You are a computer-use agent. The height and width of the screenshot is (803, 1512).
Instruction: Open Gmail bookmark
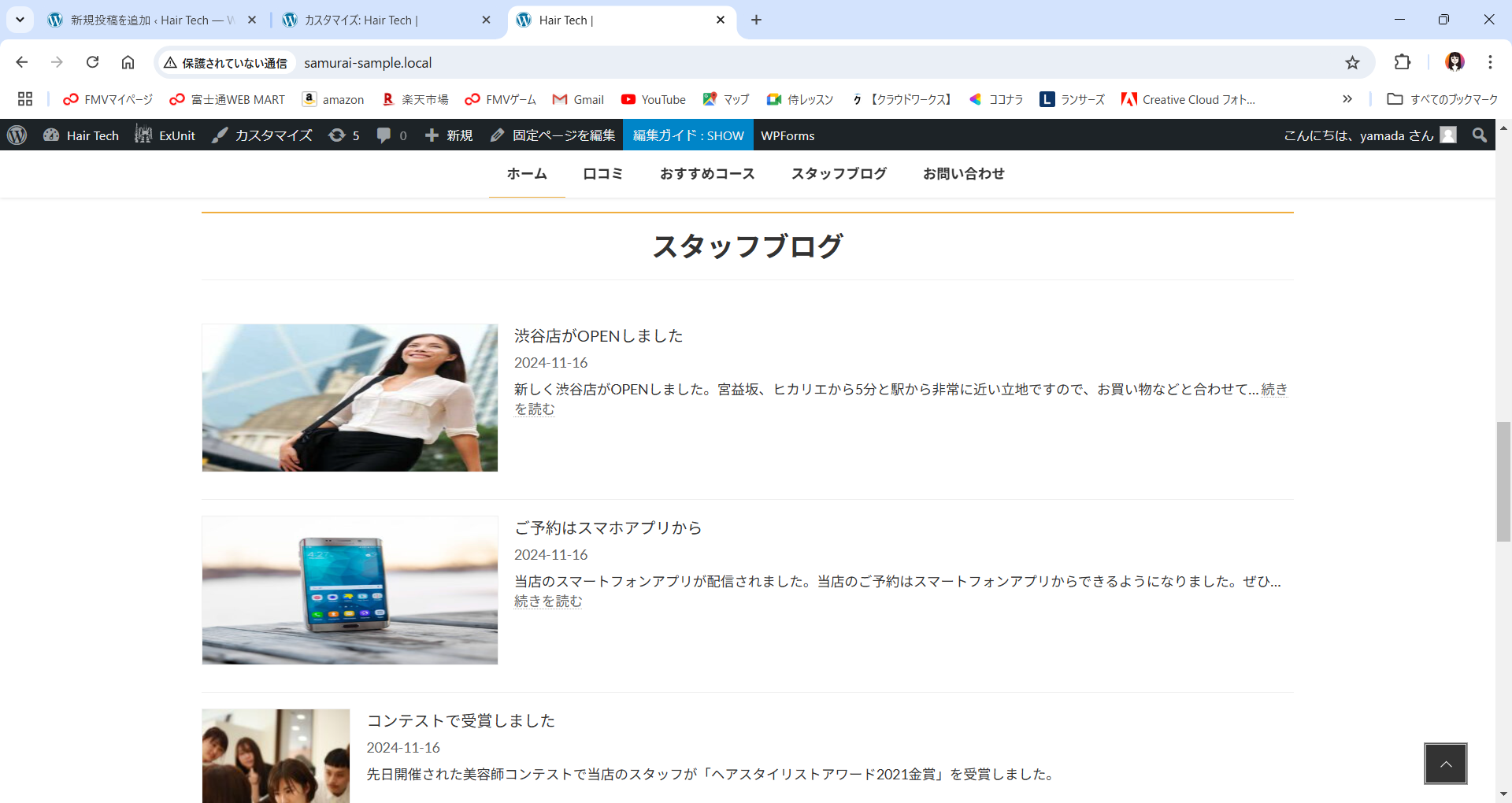click(x=579, y=99)
